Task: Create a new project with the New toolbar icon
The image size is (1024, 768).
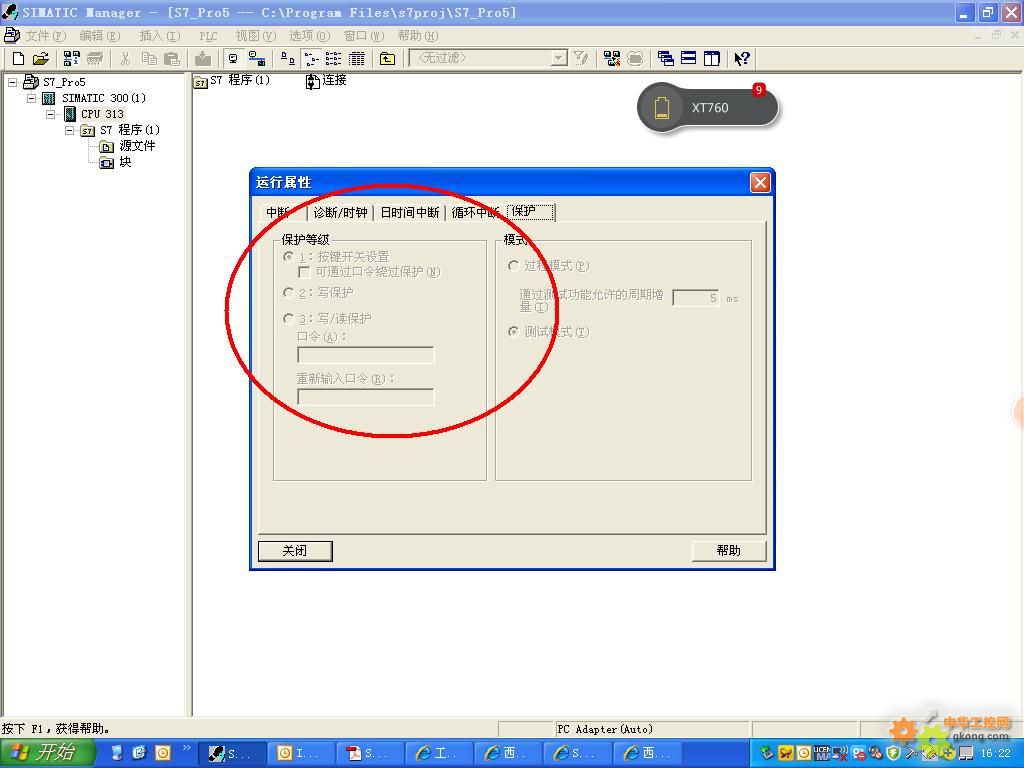Action: (18, 59)
